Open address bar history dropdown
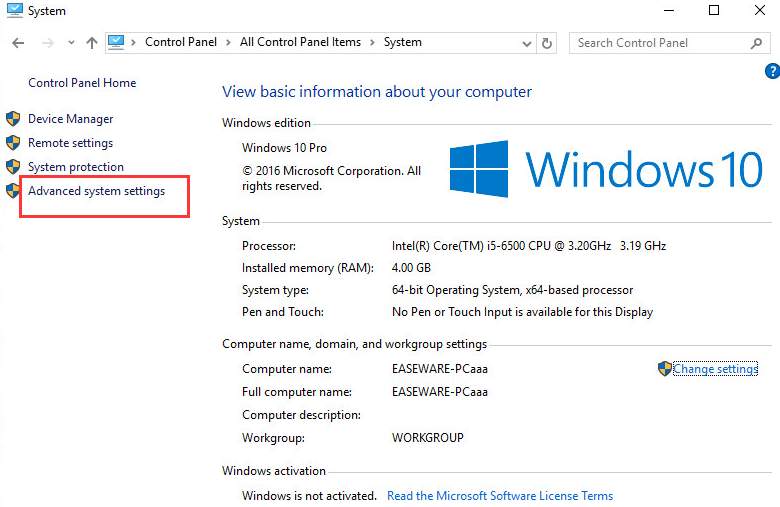Screen dimensions: 780x507 coord(527,44)
